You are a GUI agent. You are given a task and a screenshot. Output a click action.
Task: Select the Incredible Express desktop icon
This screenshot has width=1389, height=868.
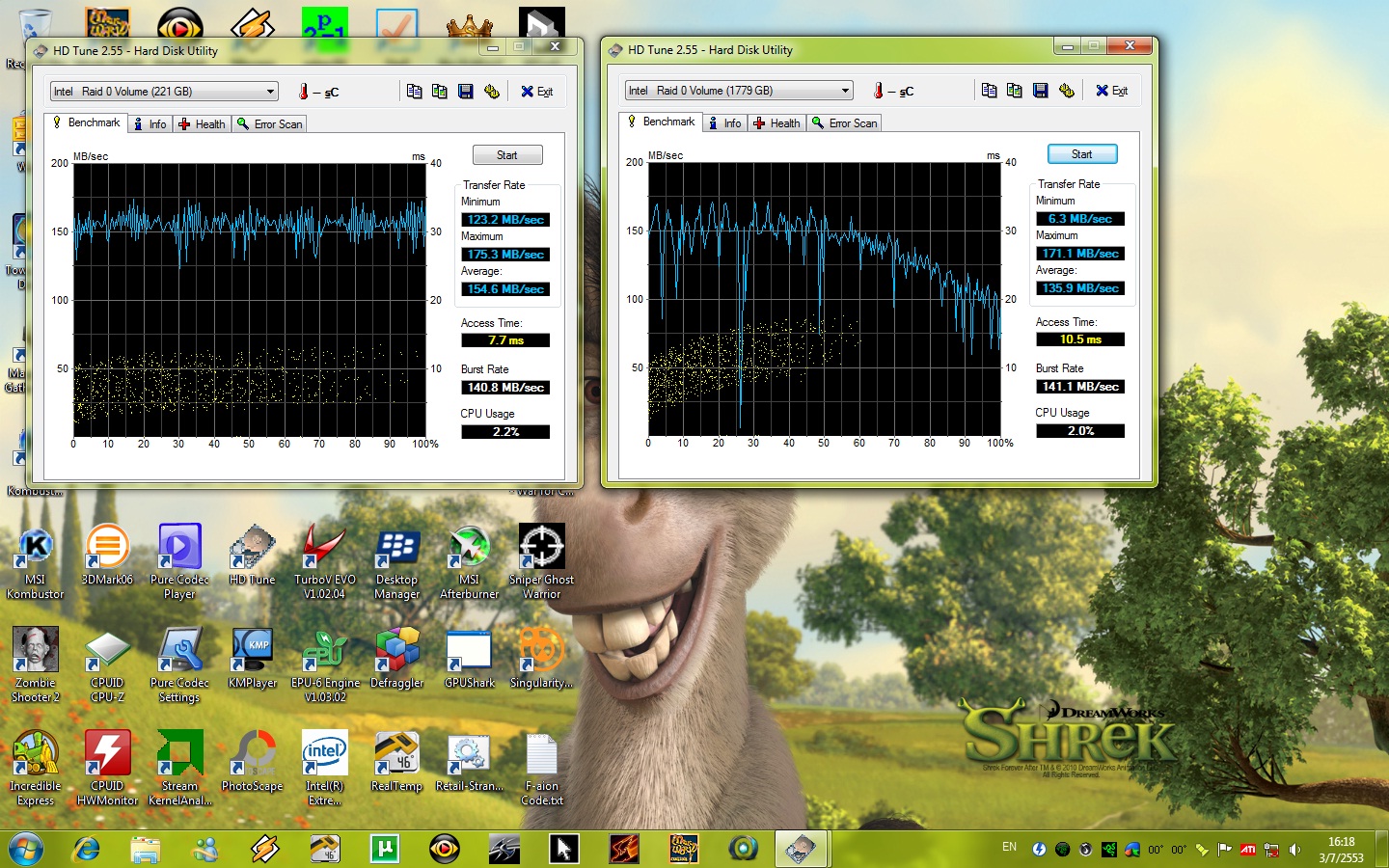[x=36, y=769]
